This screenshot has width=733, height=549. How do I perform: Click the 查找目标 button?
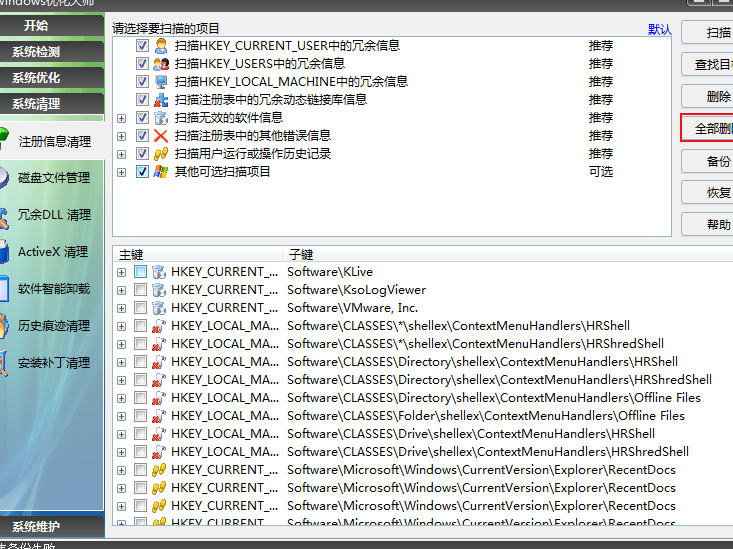(x=707, y=65)
